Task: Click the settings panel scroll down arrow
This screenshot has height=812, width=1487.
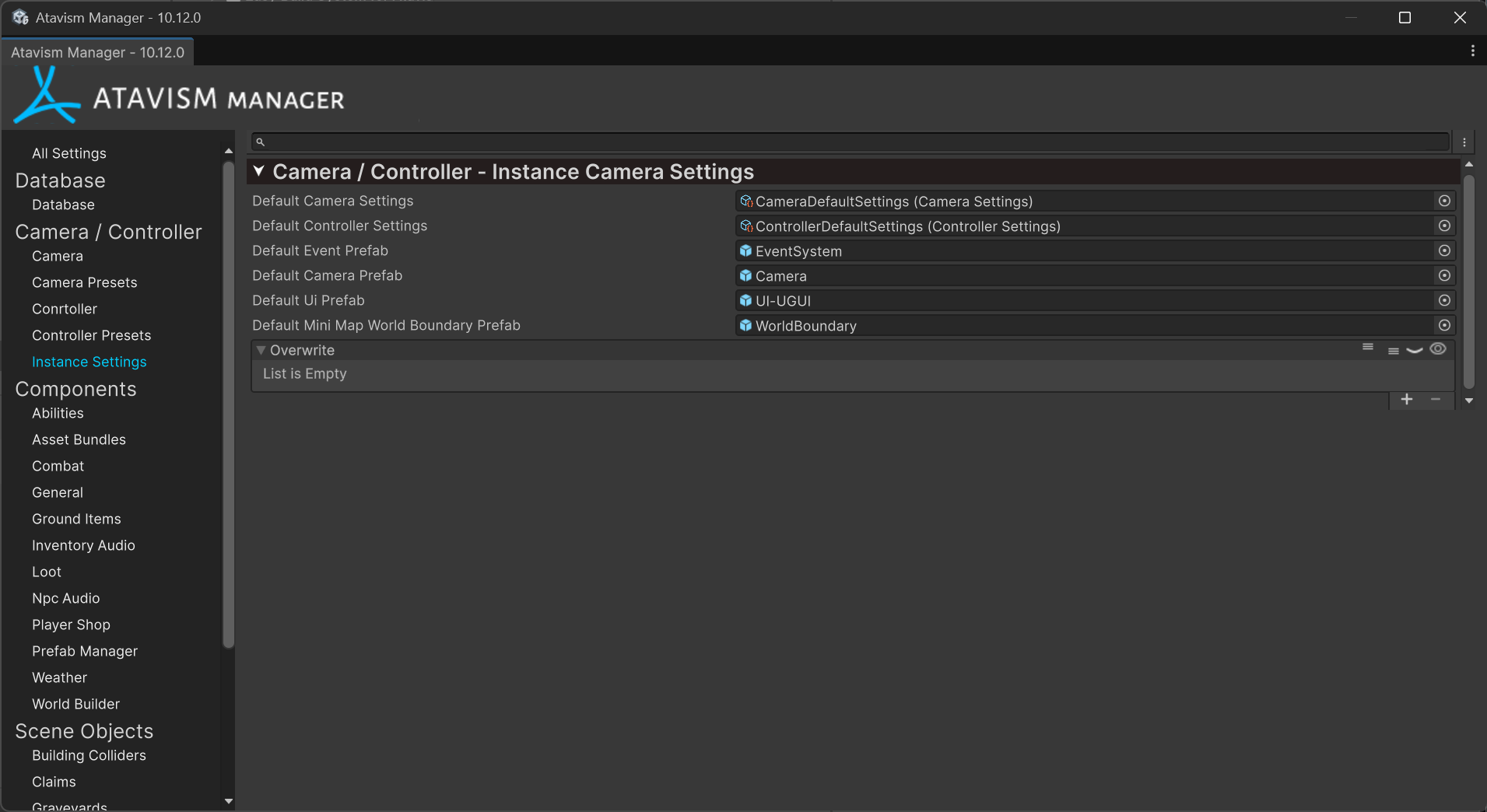Action: click(x=1469, y=401)
